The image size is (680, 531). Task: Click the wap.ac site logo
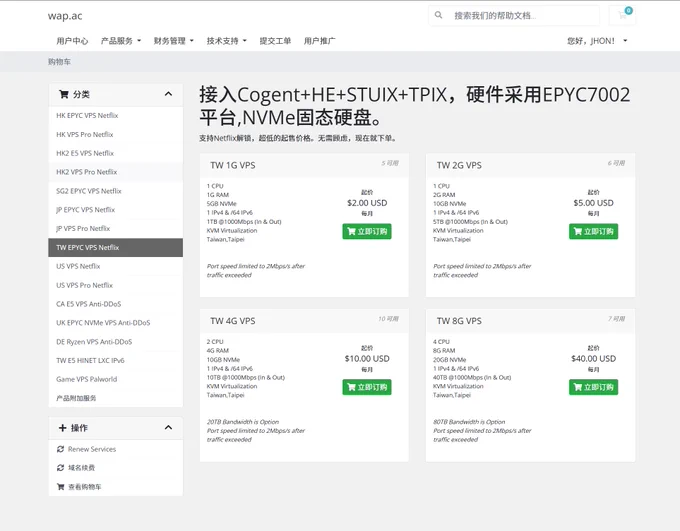click(65, 16)
